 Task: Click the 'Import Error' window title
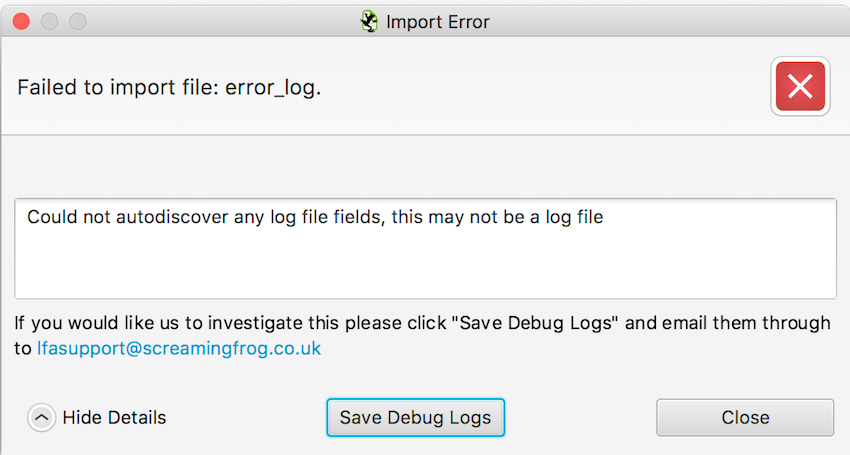437,21
